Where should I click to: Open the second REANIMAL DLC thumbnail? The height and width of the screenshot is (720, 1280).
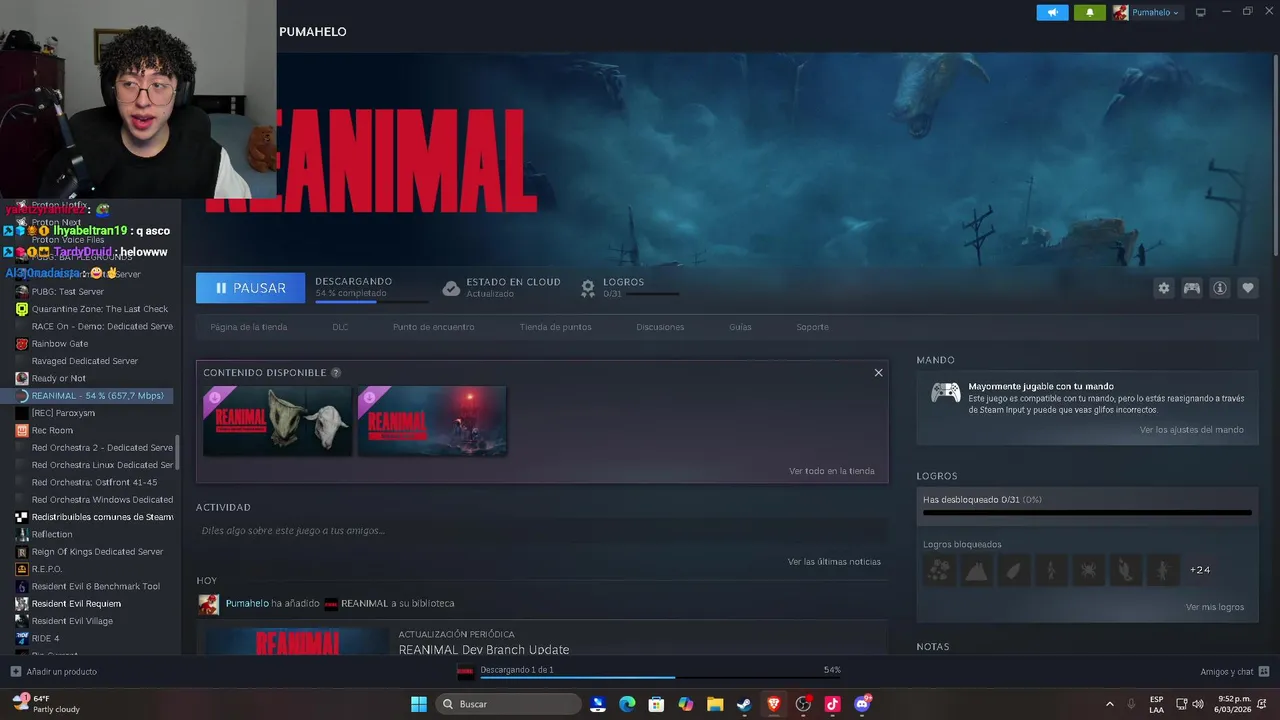click(432, 421)
